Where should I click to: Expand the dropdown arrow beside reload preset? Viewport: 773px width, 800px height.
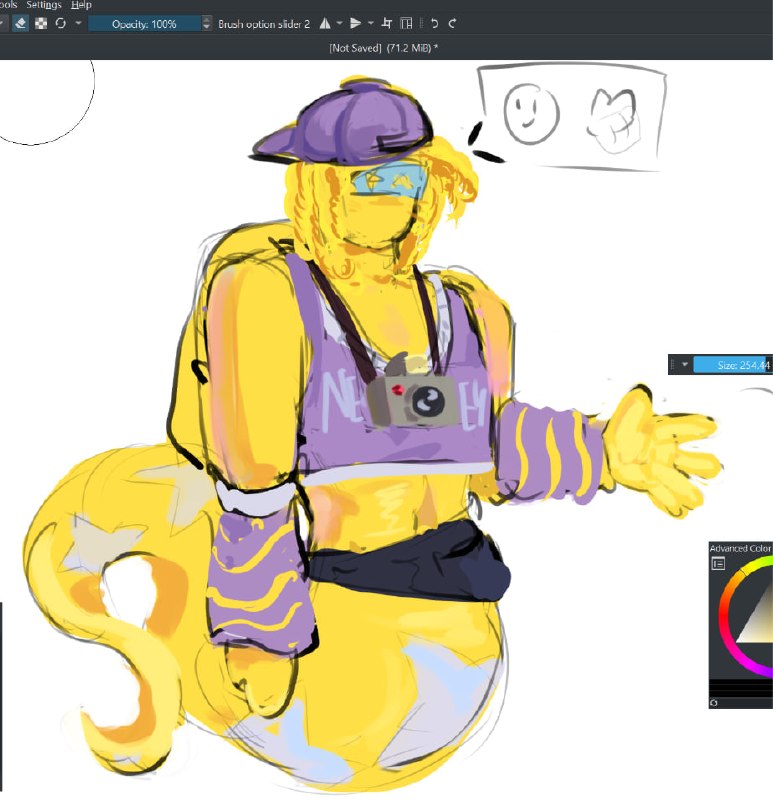(x=78, y=23)
